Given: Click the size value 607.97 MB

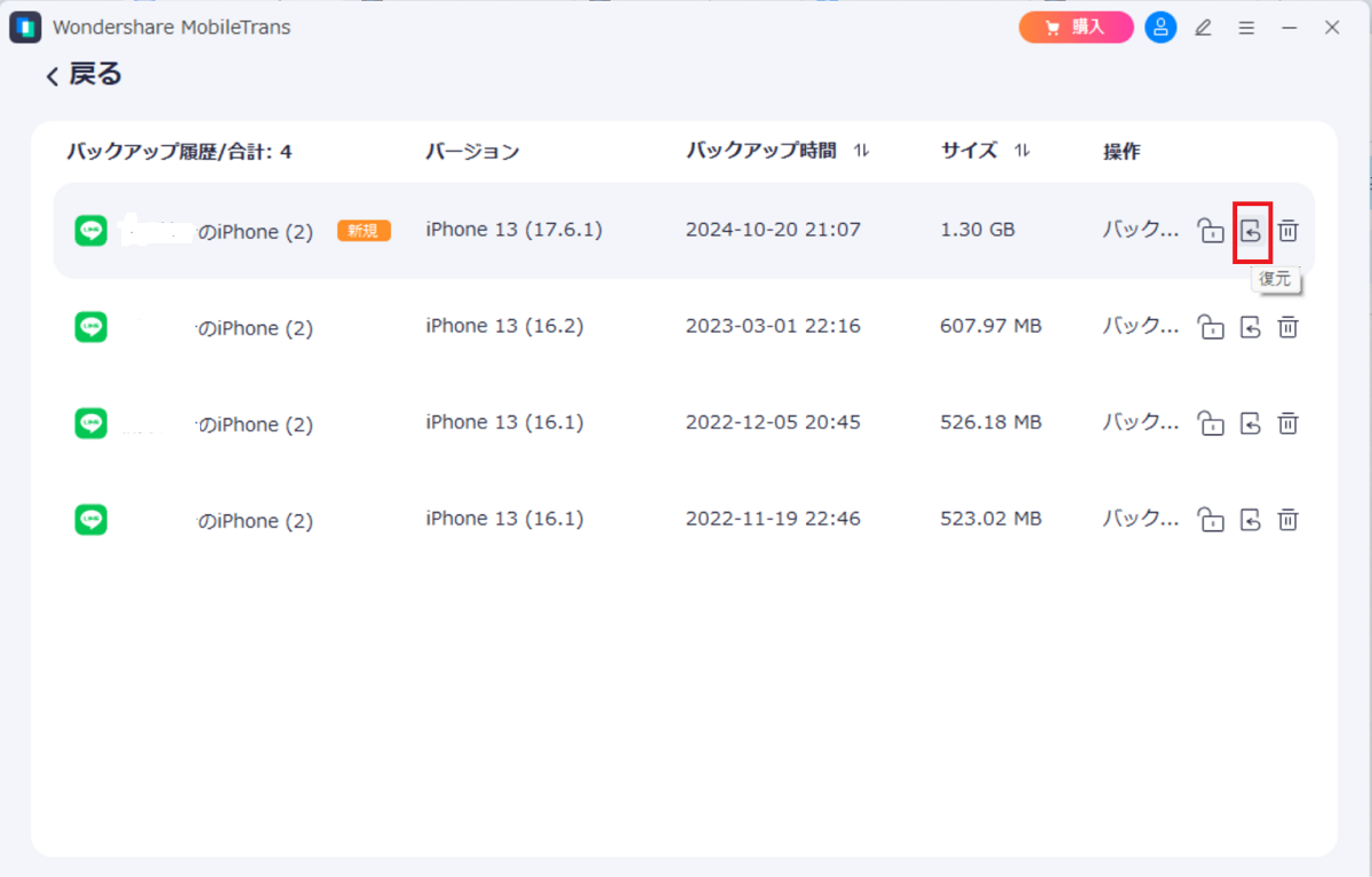Looking at the screenshot, I should point(991,326).
